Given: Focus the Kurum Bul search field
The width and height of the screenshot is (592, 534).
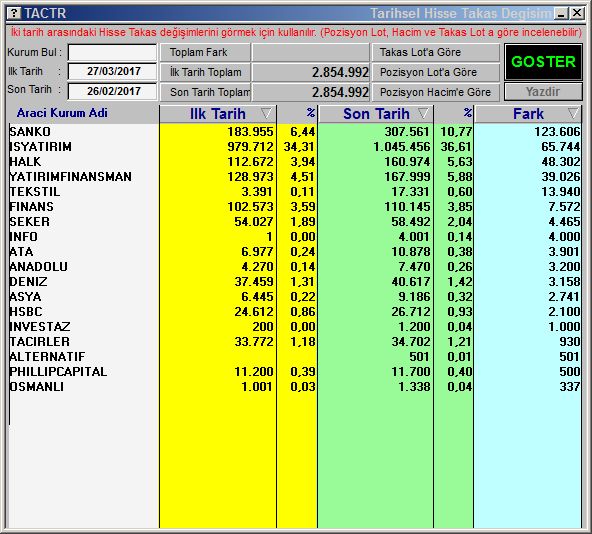Looking at the screenshot, I should pyautogui.click(x=112, y=52).
